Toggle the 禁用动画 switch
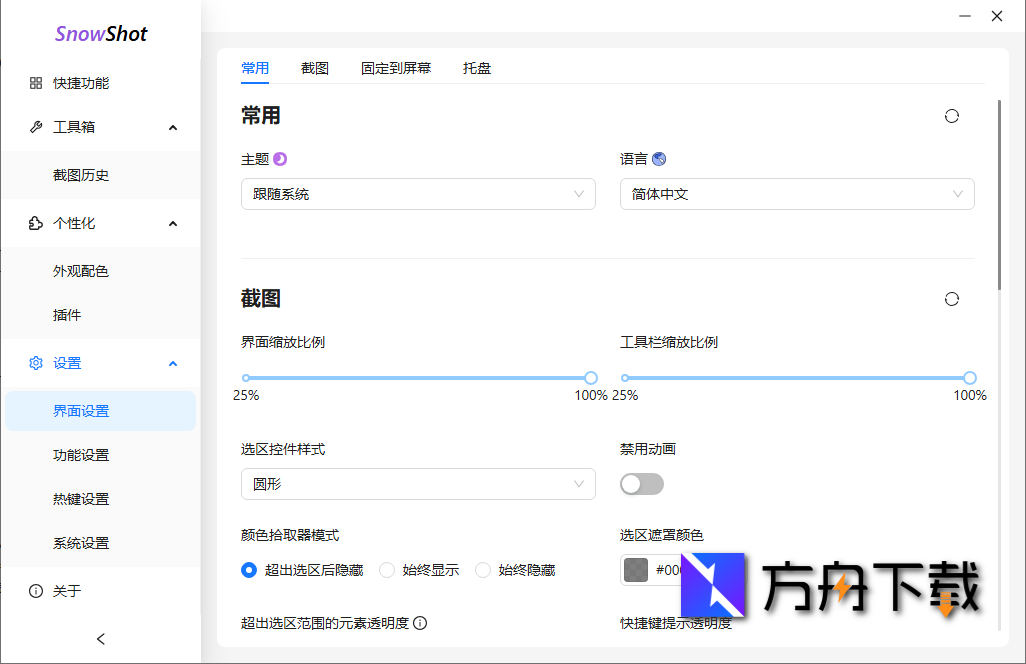The width and height of the screenshot is (1026, 664). [641, 483]
